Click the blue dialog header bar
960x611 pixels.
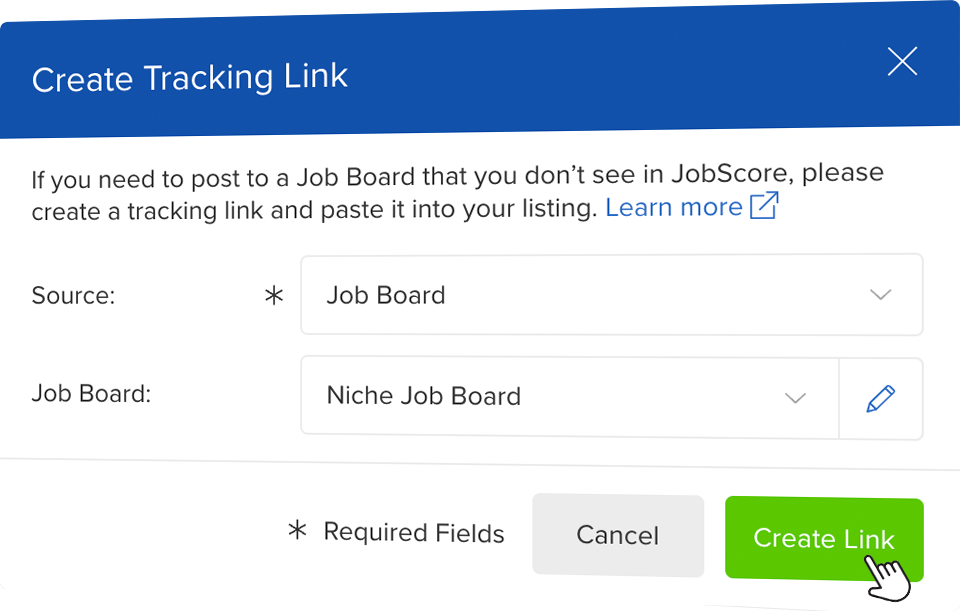tap(600, 70)
